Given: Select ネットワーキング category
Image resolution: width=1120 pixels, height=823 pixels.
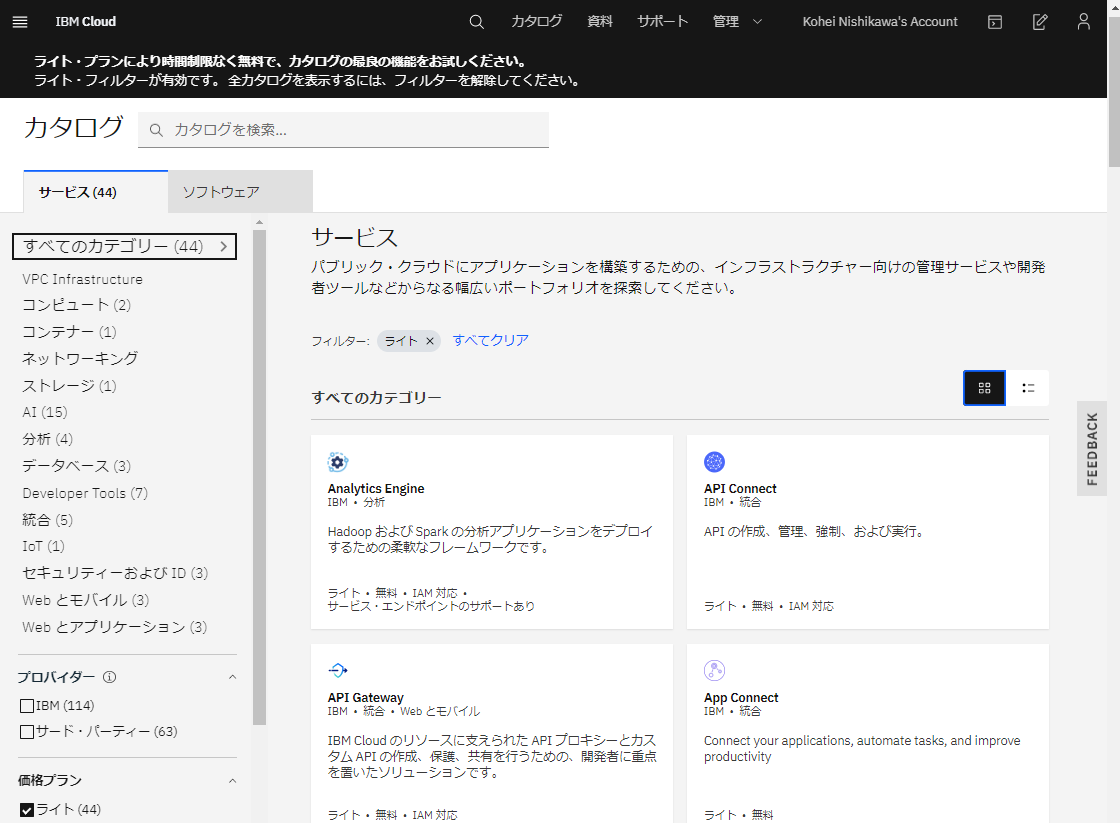Looking at the screenshot, I should [80, 359].
